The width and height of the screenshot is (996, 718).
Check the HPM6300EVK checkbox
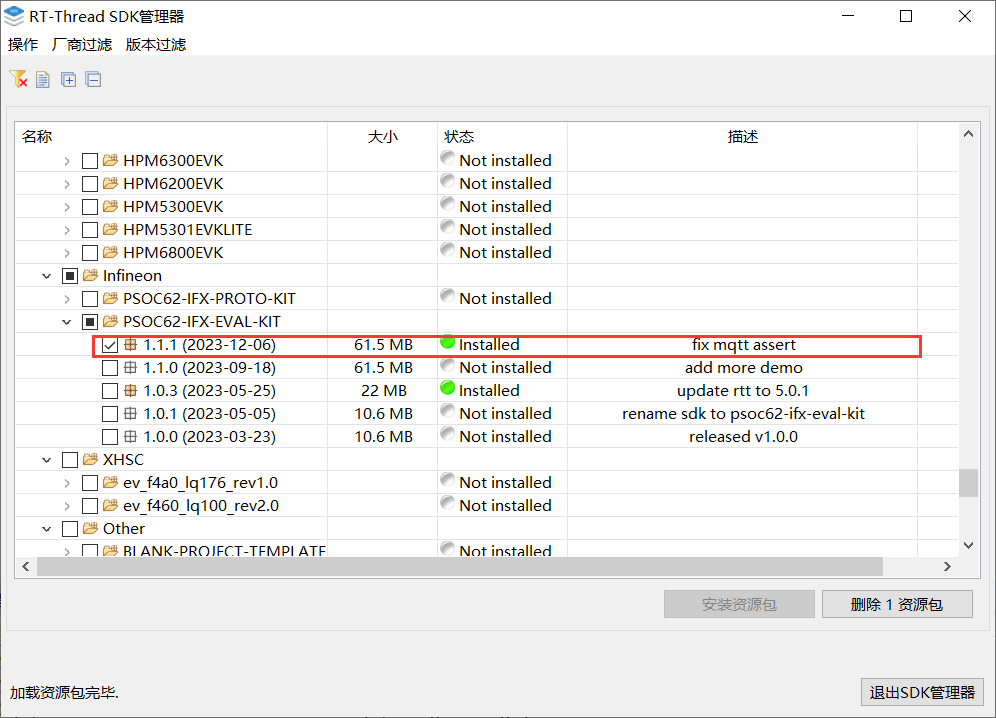pos(90,161)
